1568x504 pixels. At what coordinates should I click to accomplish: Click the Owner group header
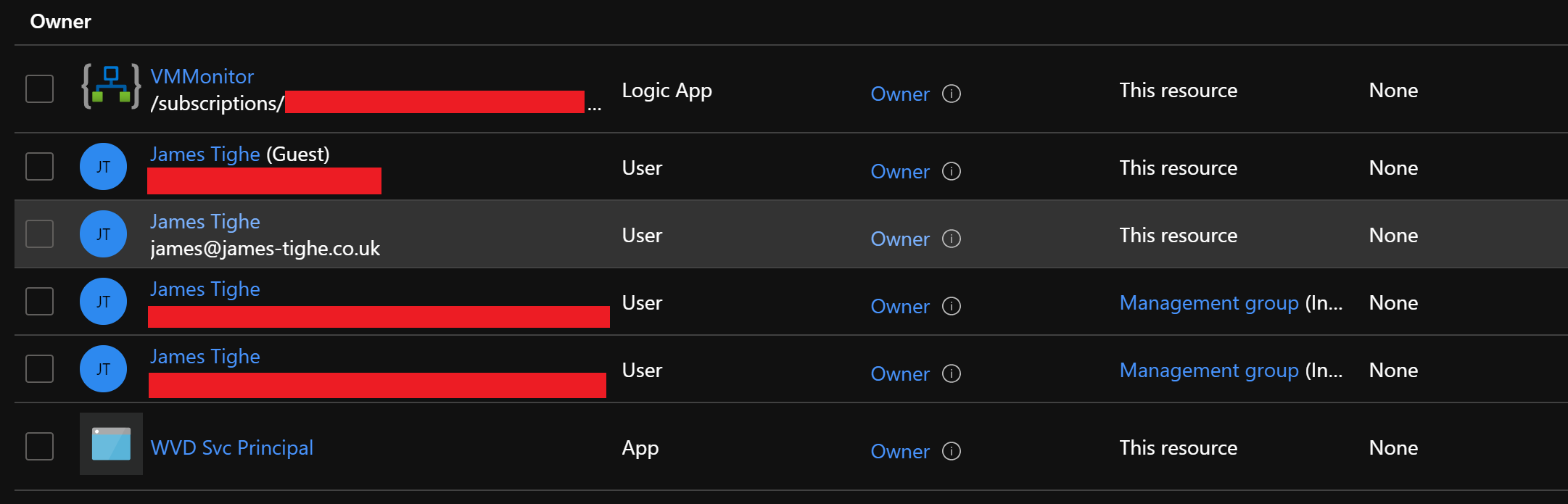(61, 22)
